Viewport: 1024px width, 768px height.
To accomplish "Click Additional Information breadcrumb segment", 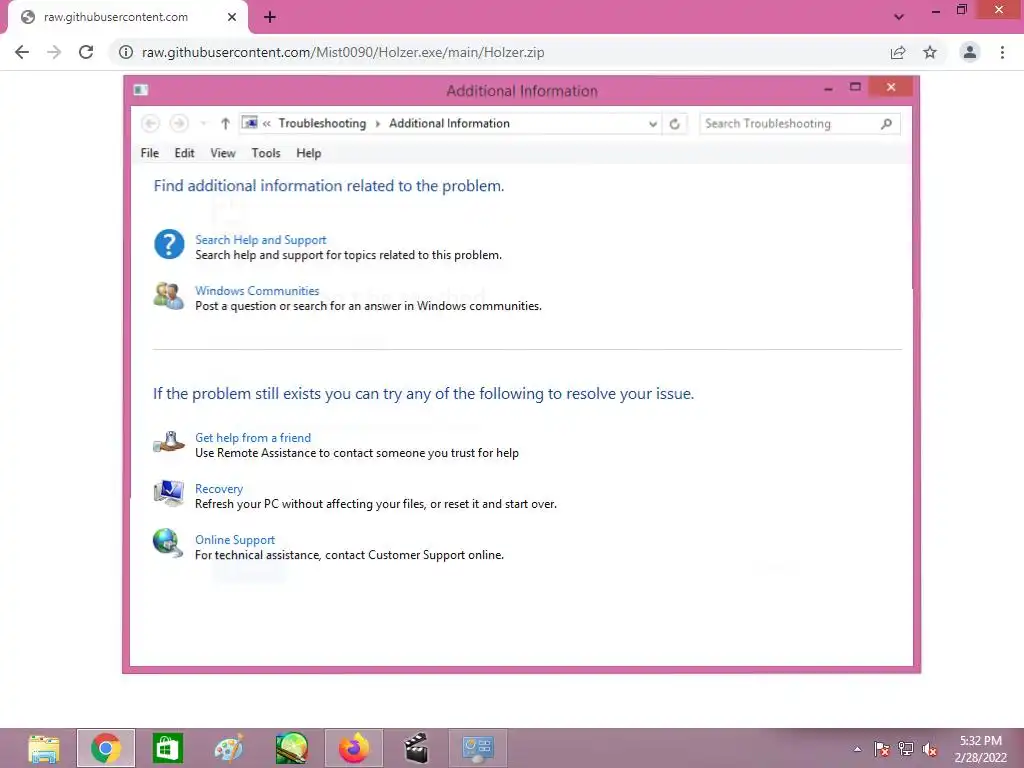I will click(449, 123).
